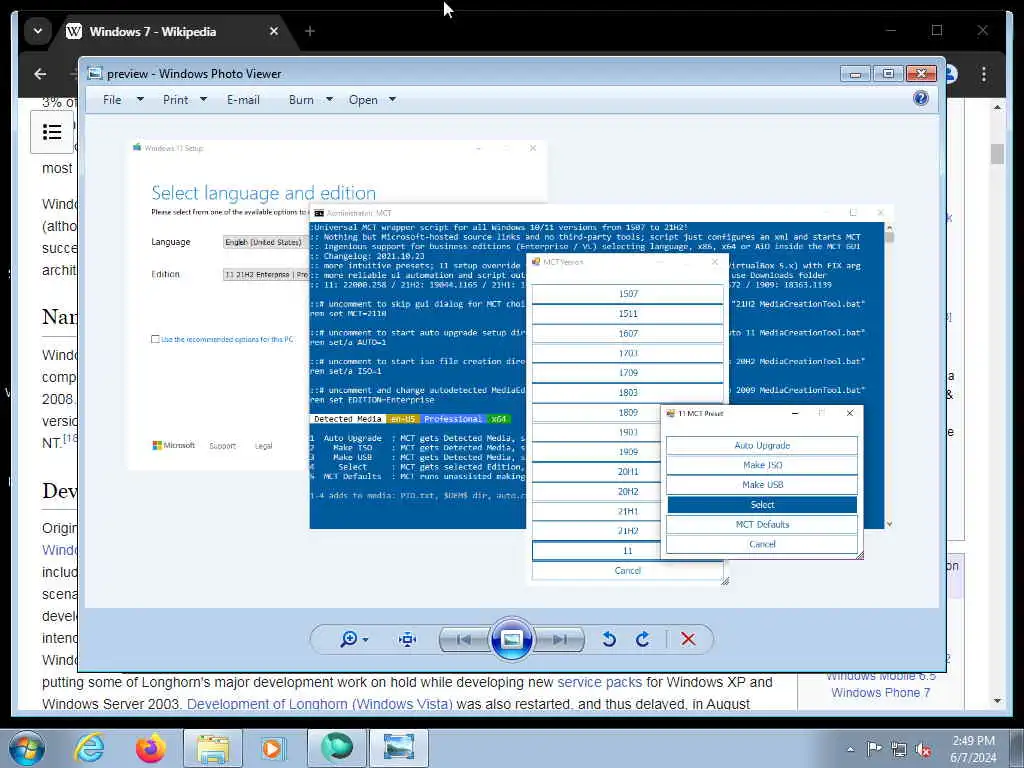
Task: Open the Burn menu in Photo Viewer
Action: (301, 100)
